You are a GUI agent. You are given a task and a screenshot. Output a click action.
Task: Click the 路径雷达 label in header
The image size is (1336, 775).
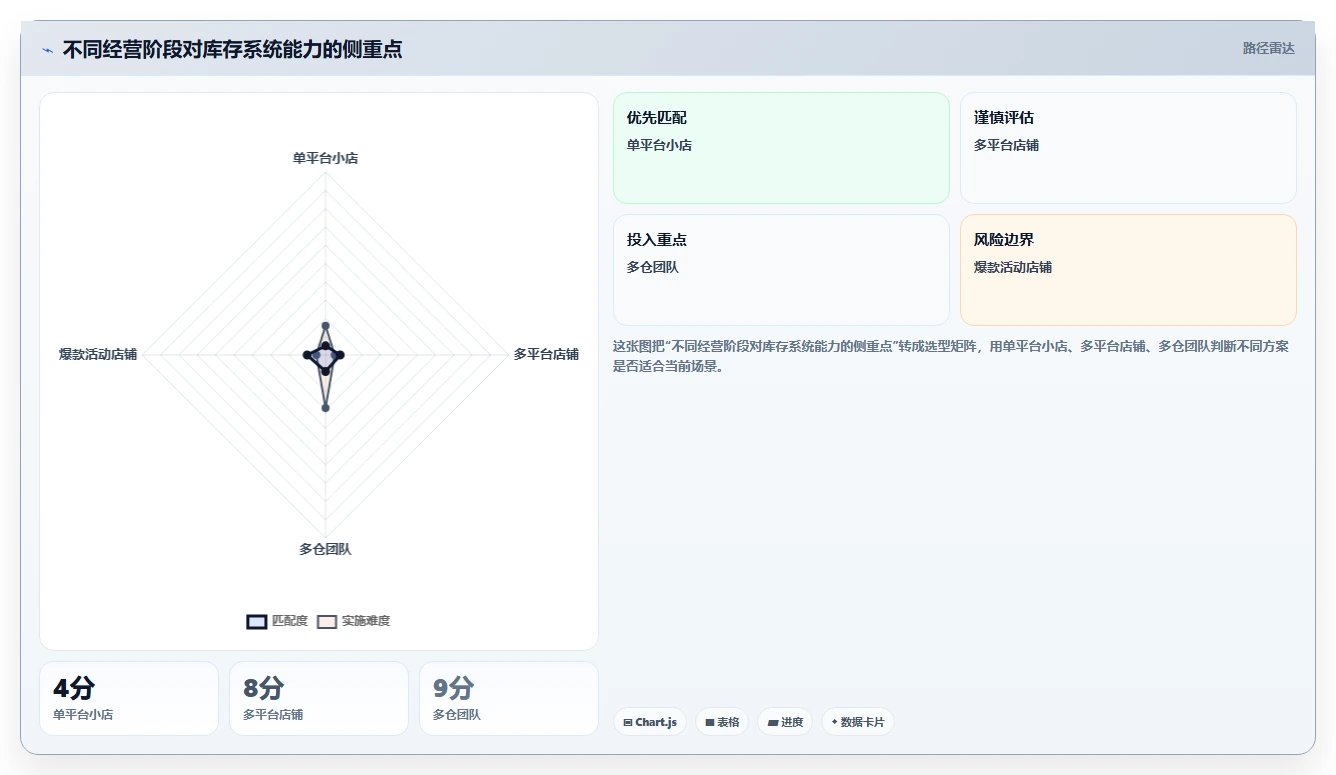coord(1268,48)
